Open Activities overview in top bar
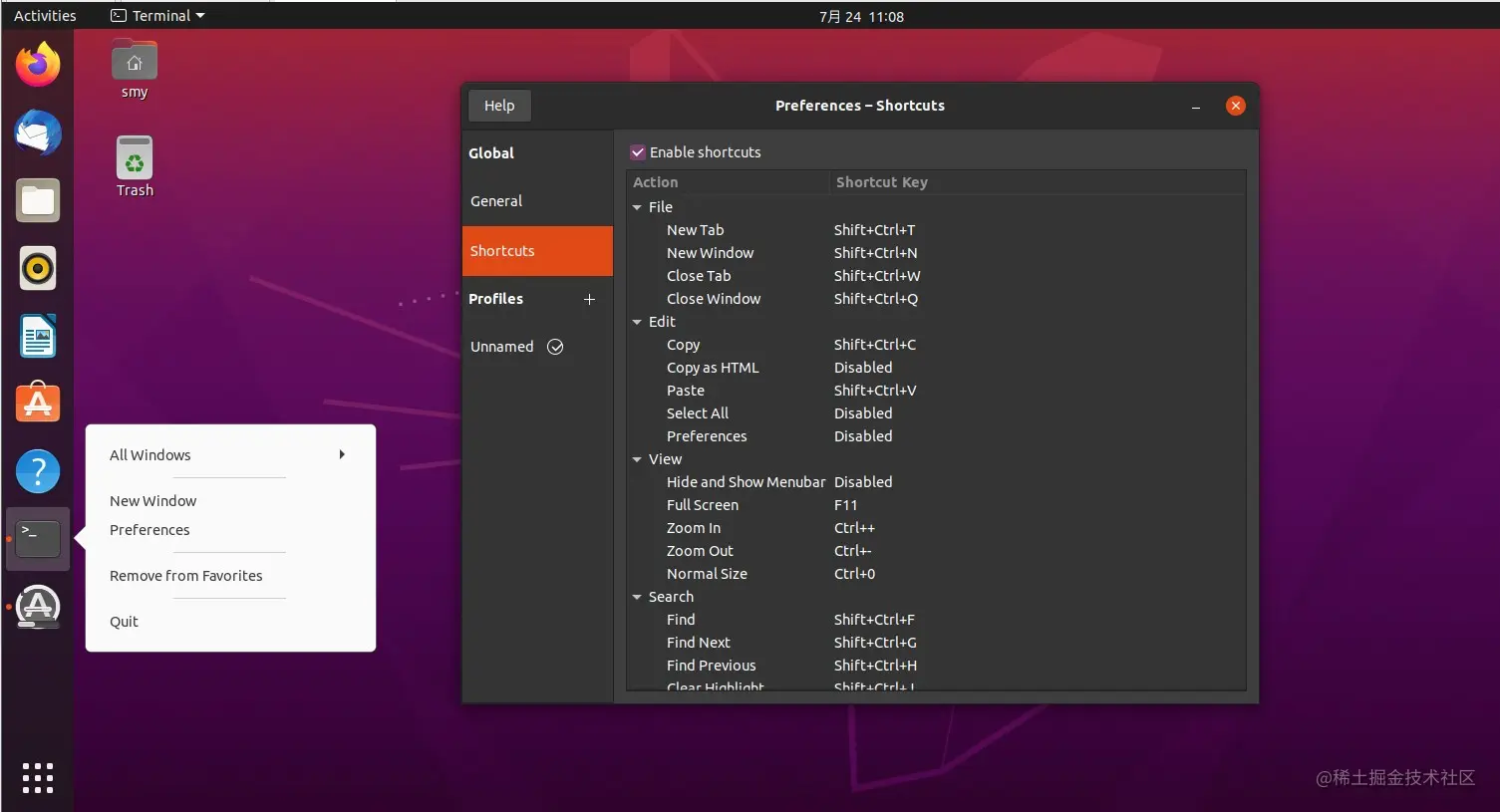Viewport: 1500px width, 812px height. [x=45, y=16]
